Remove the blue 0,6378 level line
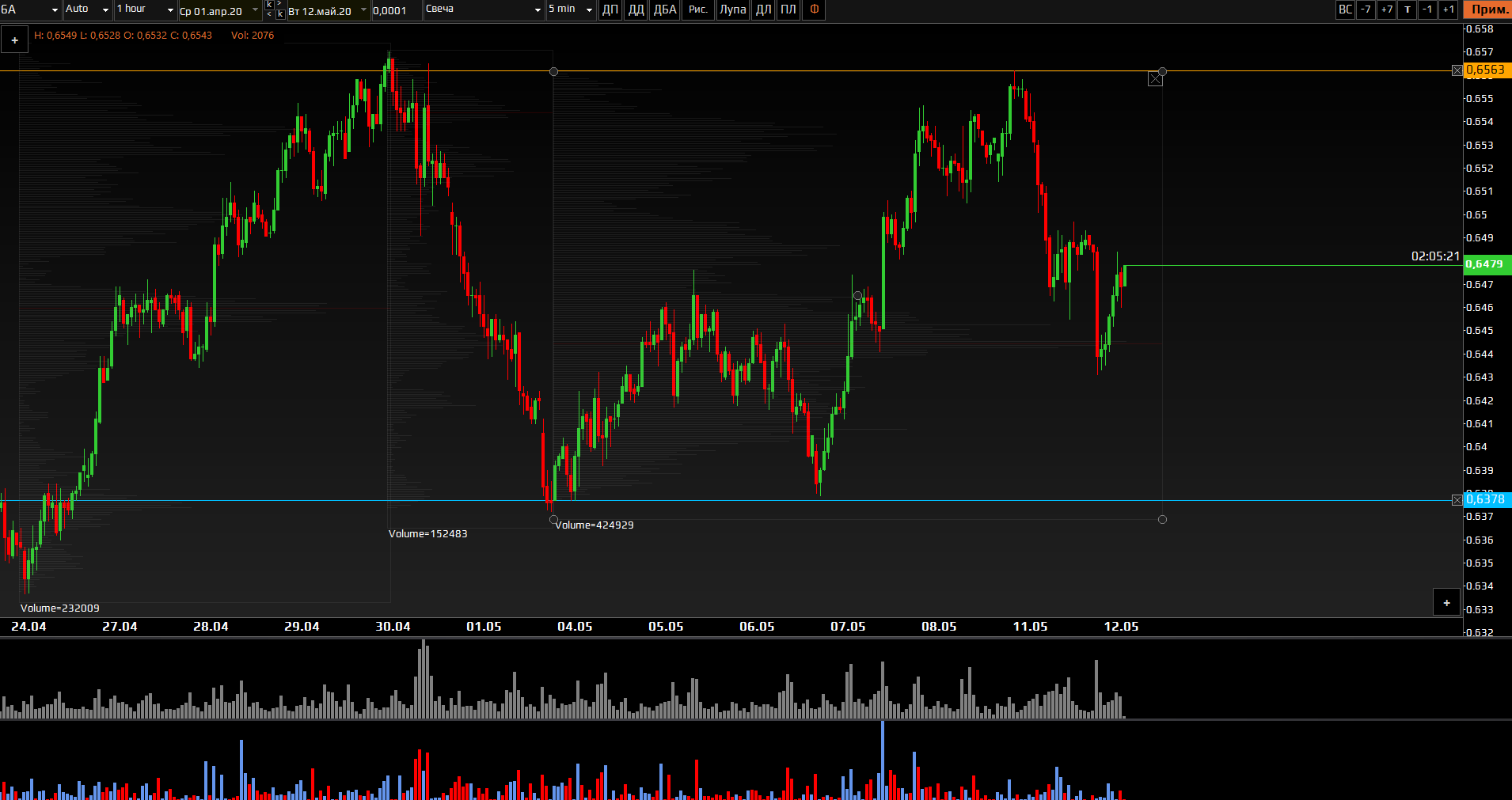 pyautogui.click(x=1457, y=500)
